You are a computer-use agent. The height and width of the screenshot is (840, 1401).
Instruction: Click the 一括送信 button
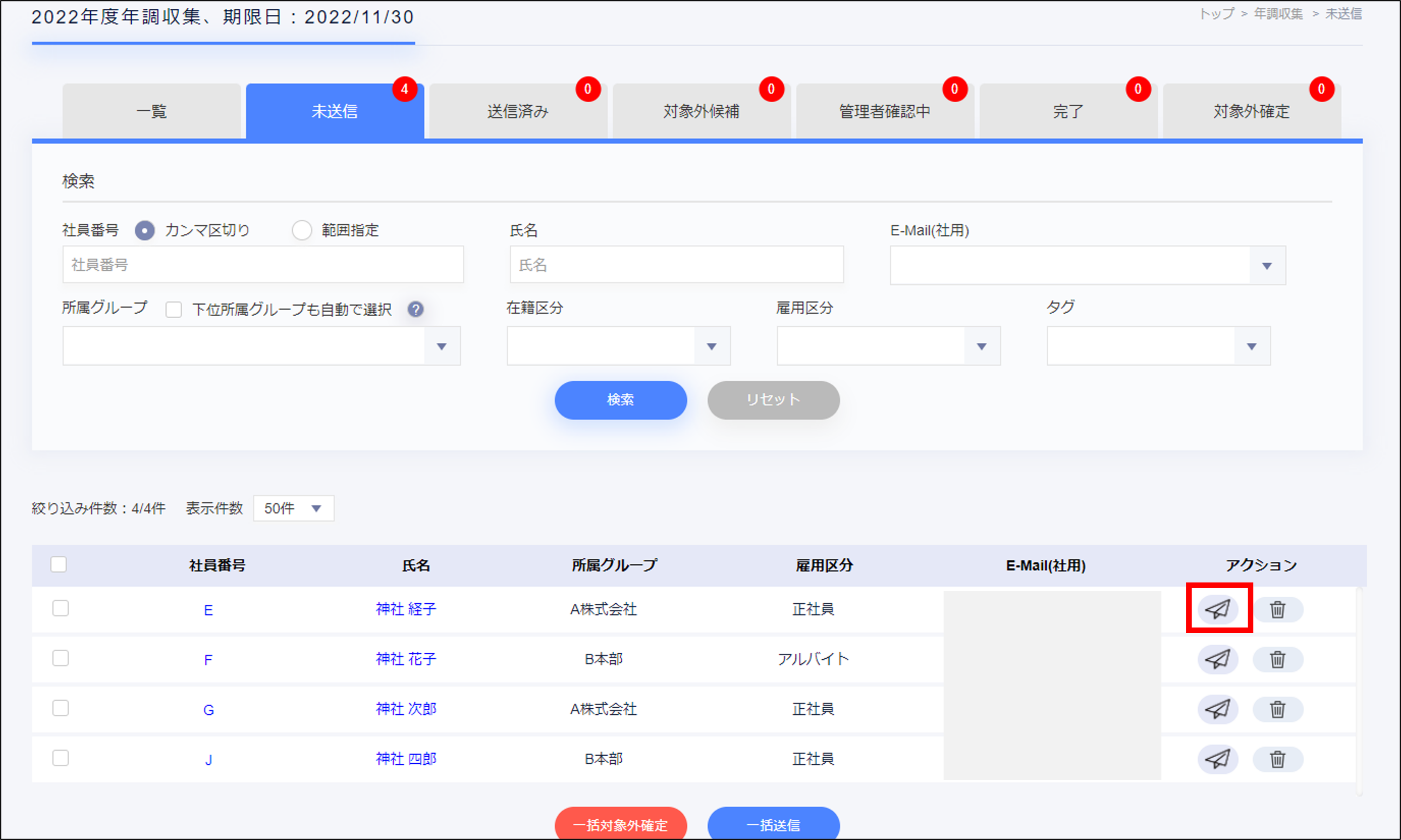[x=773, y=825]
